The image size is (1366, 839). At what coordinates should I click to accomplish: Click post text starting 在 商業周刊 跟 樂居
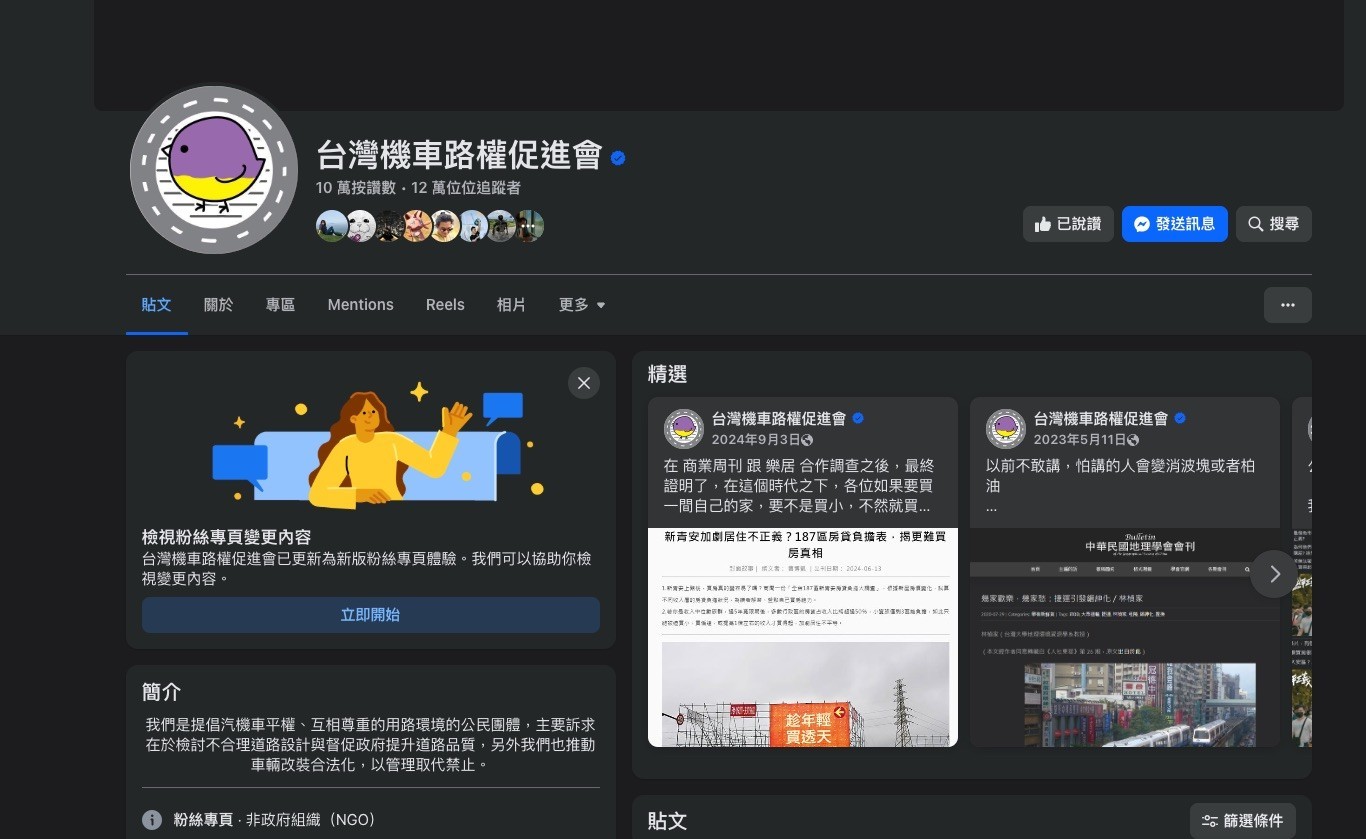[799, 486]
